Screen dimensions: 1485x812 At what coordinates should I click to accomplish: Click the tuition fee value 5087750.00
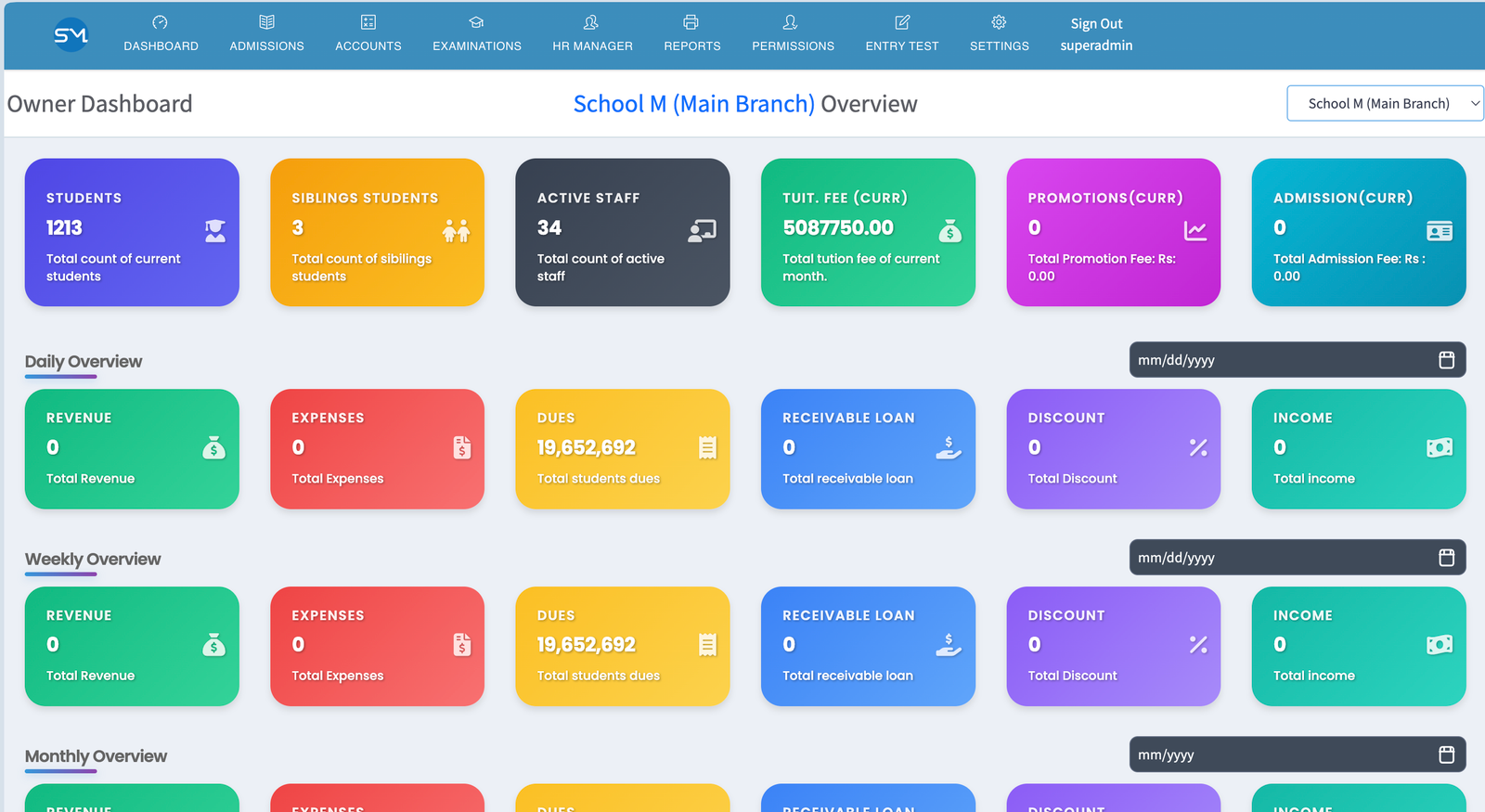click(838, 228)
